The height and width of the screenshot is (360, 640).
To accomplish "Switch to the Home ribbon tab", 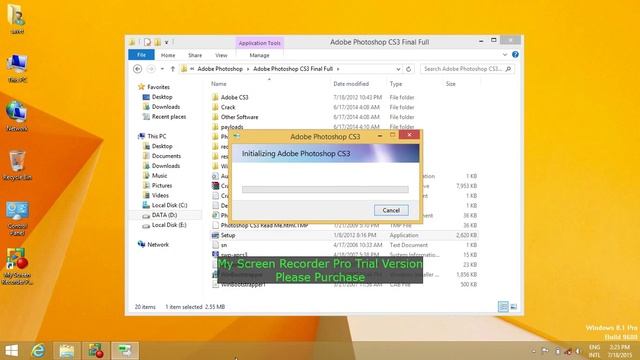I will tap(168, 55).
